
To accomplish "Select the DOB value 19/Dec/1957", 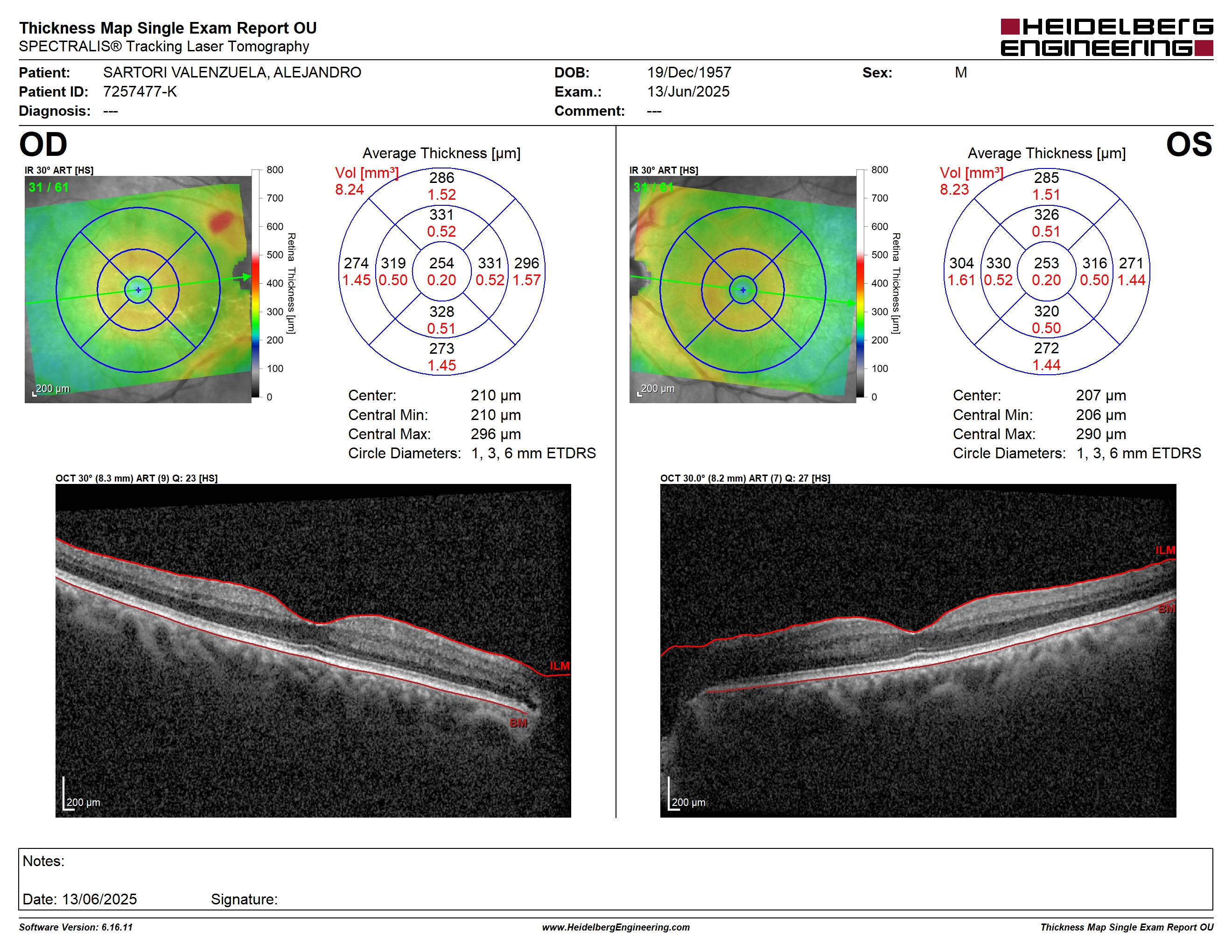I will pos(689,72).
